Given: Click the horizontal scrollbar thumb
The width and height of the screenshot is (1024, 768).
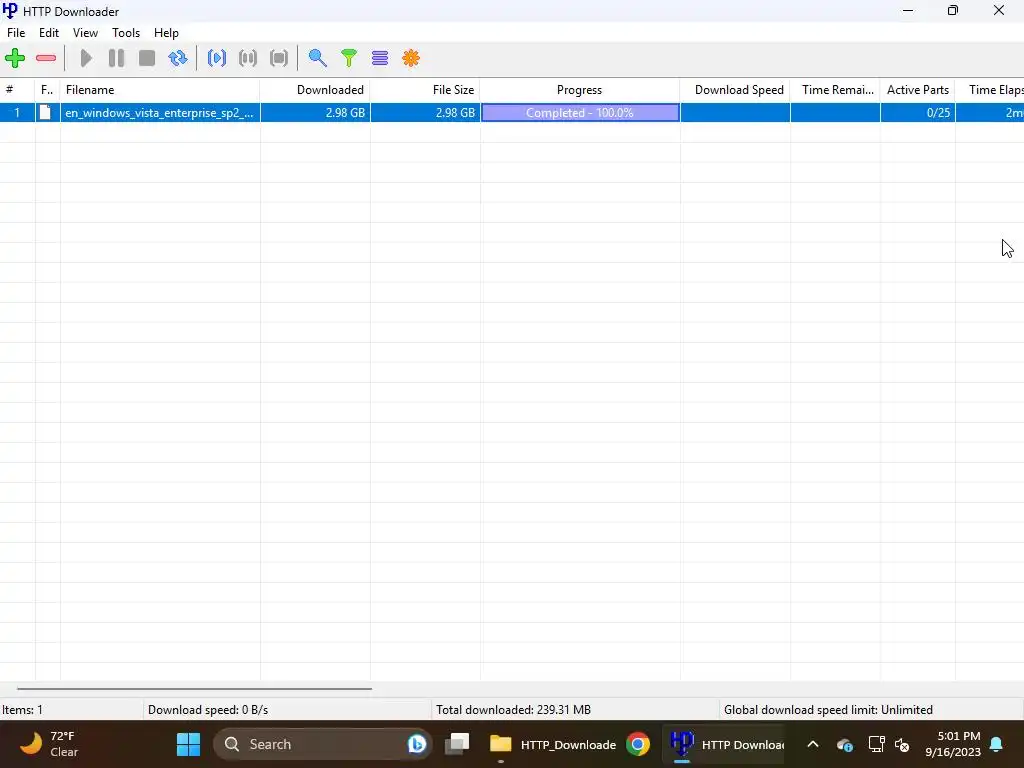Looking at the screenshot, I should click(x=195, y=688).
